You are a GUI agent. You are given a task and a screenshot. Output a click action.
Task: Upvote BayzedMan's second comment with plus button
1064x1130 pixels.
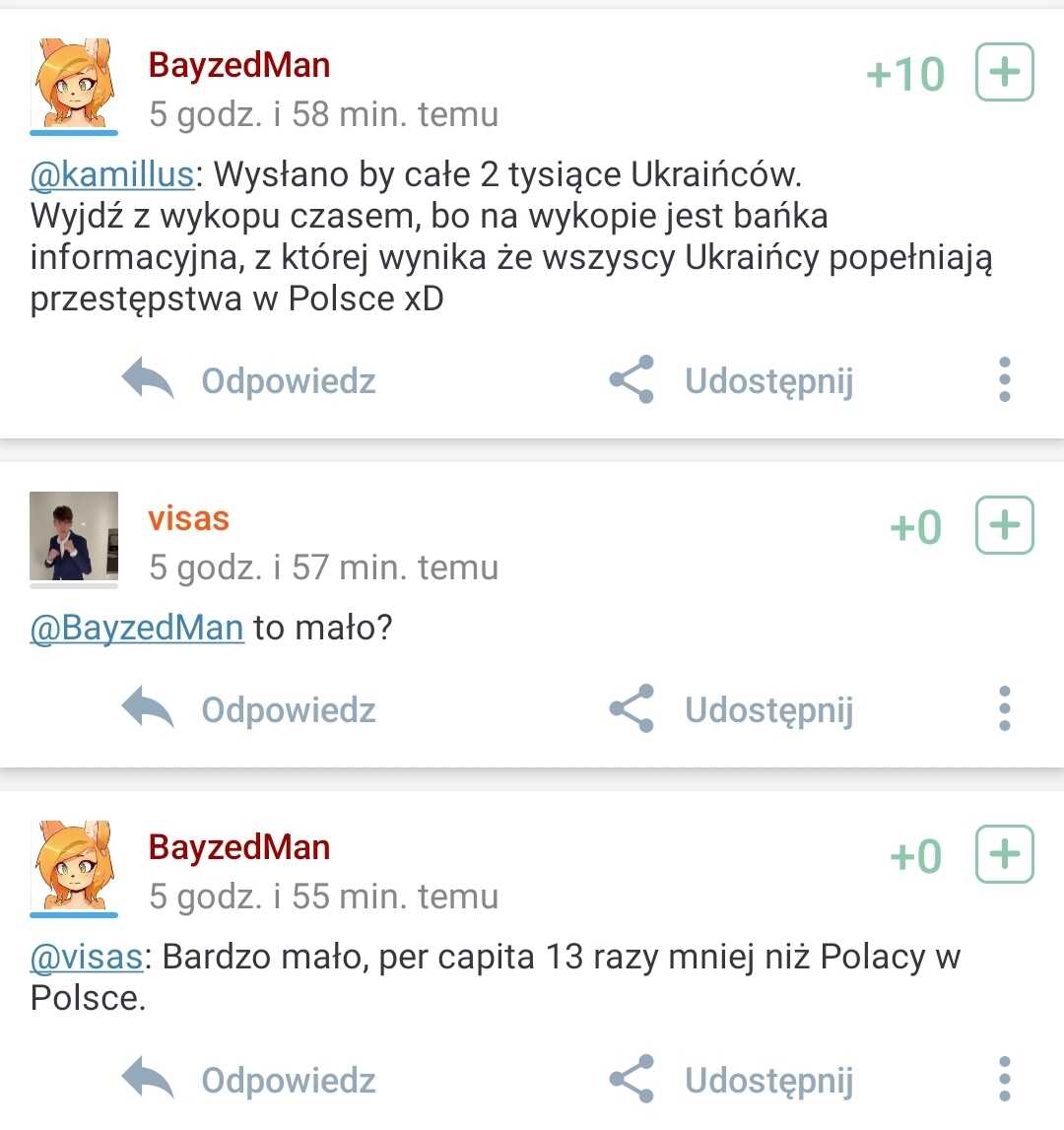pos(1004,854)
